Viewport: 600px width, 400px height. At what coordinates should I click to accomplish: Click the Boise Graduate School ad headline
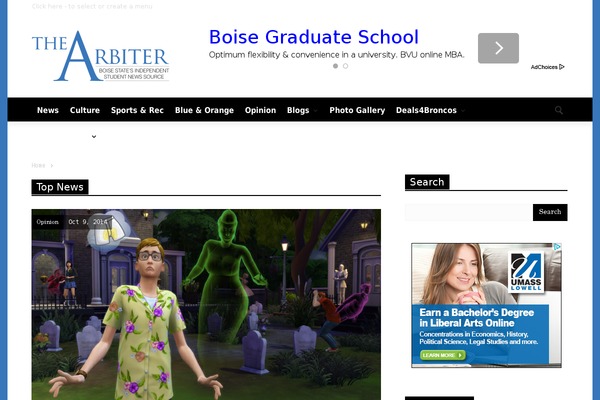(x=314, y=37)
